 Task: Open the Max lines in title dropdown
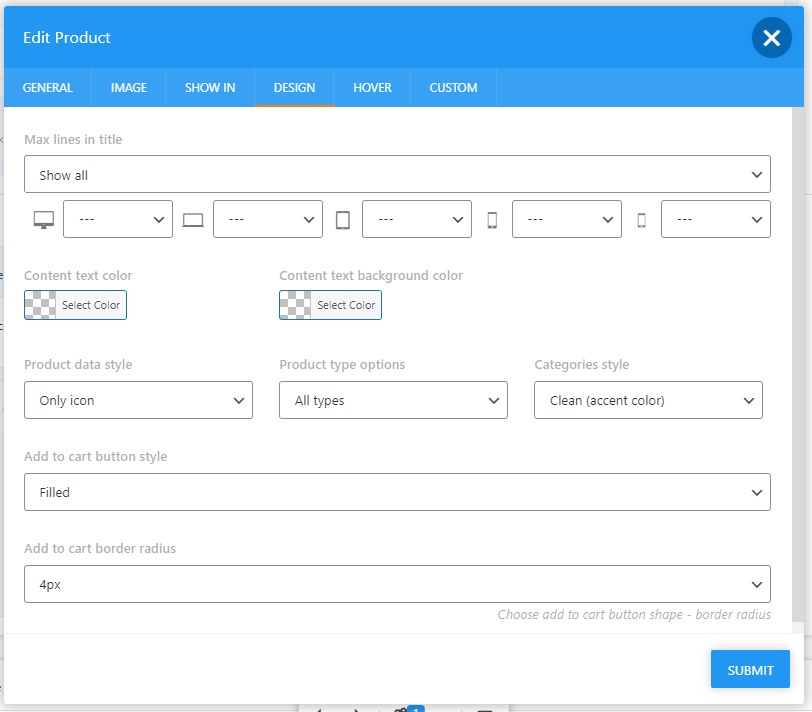397,173
